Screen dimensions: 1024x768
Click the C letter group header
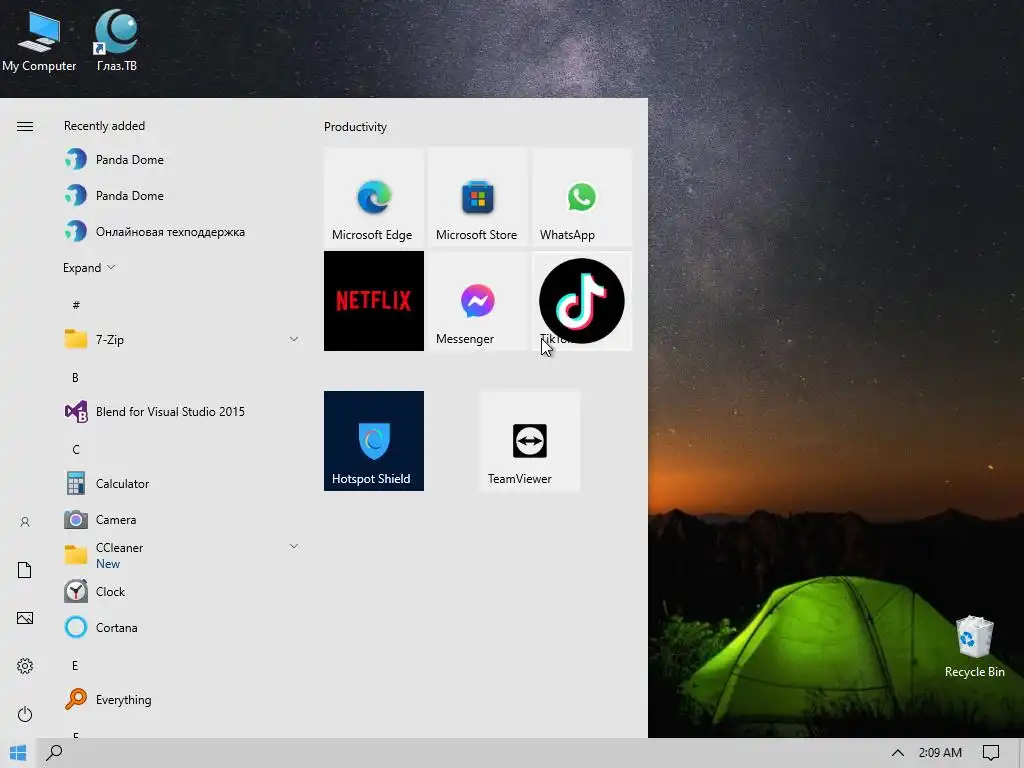(x=76, y=449)
